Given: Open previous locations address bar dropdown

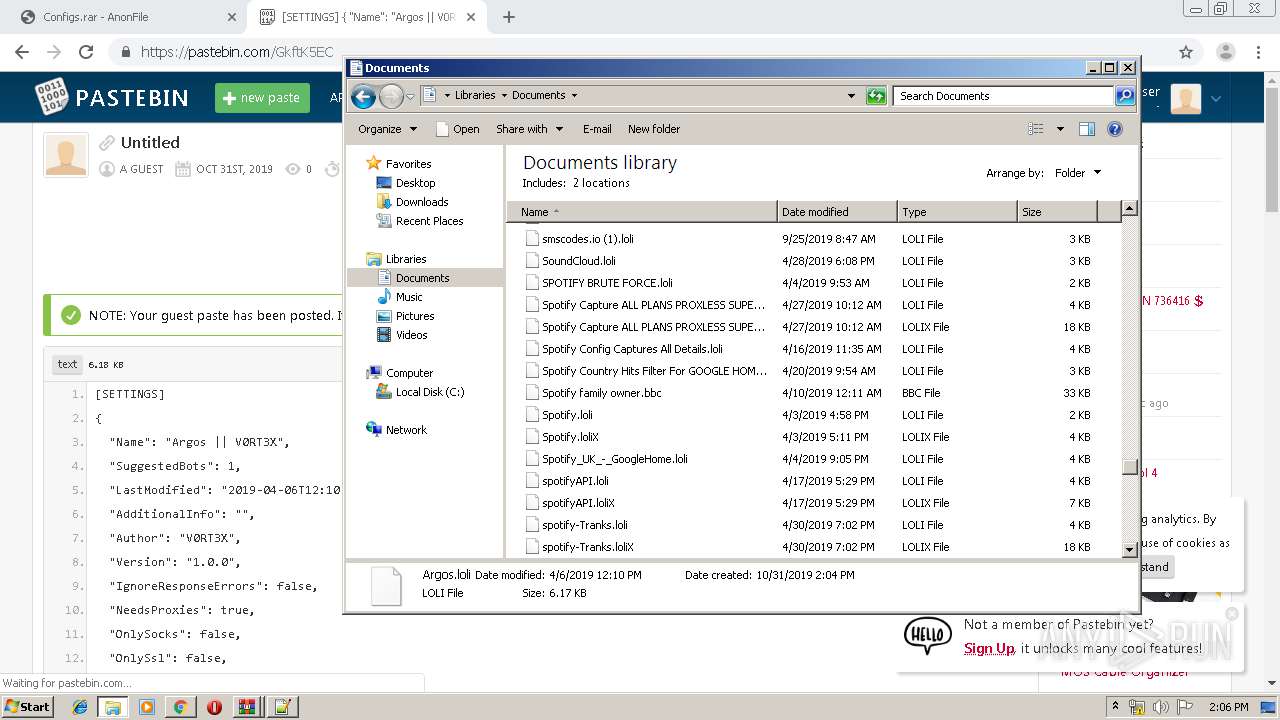Looking at the screenshot, I should (x=851, y=96).
